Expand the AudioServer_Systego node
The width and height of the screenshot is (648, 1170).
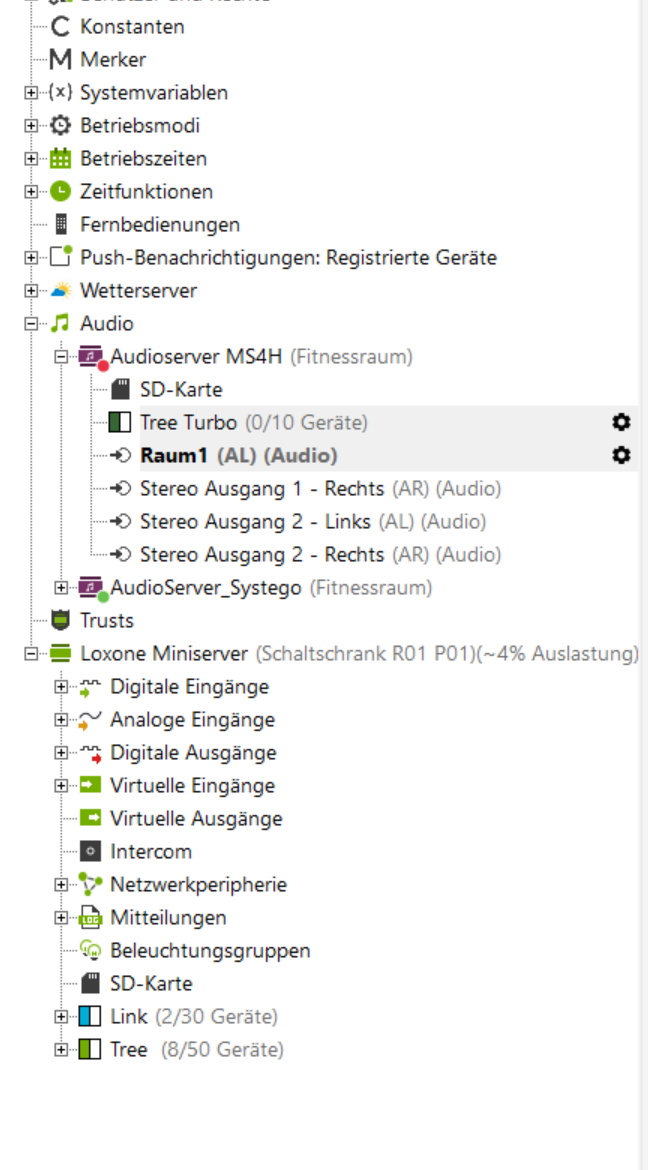pos(60,588)
